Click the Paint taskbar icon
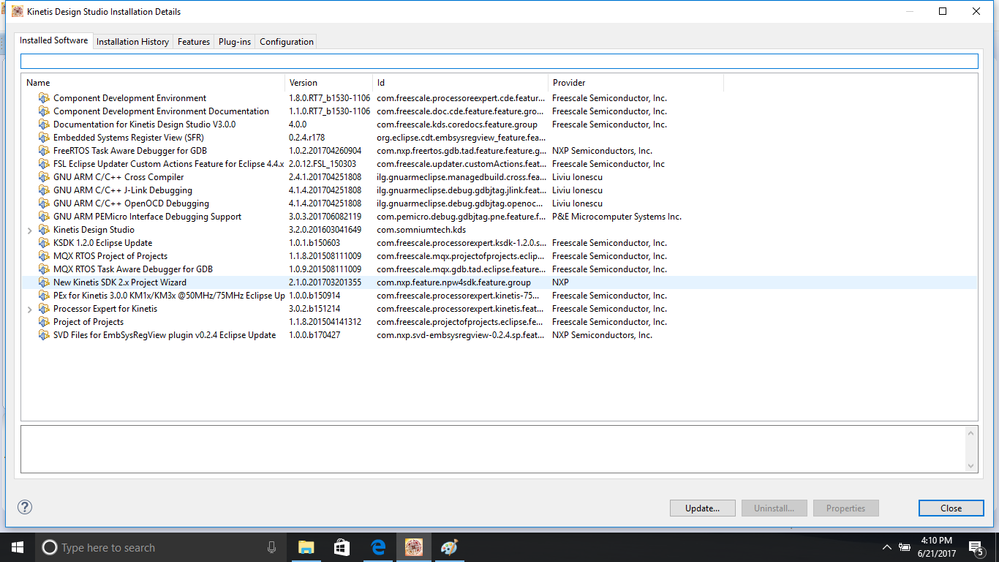 click(449, 547)
